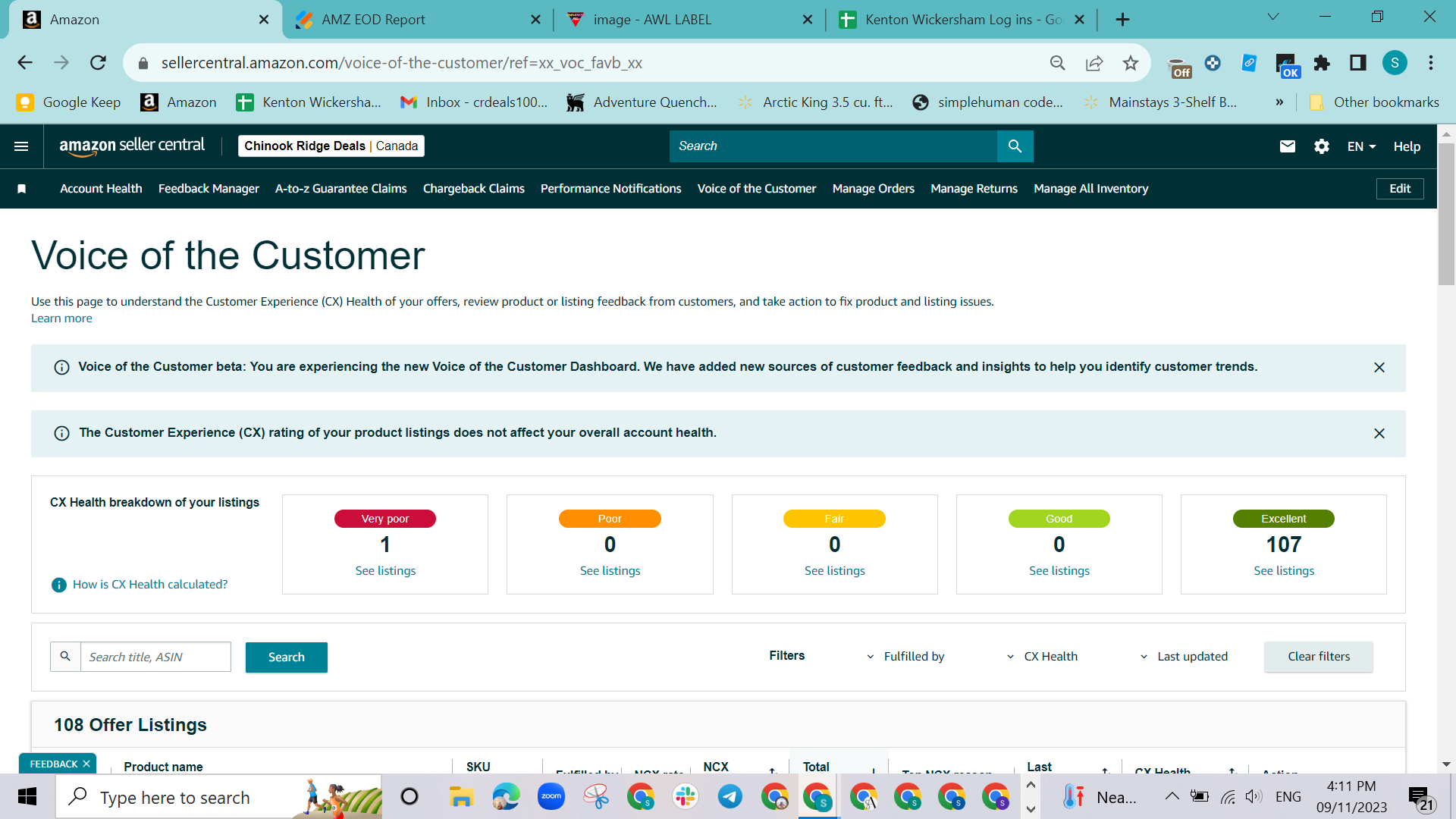This screenshot has height=819, width=1456.
Task: Open Feedback Manager in the nav bar
Action: click(209, 189)
